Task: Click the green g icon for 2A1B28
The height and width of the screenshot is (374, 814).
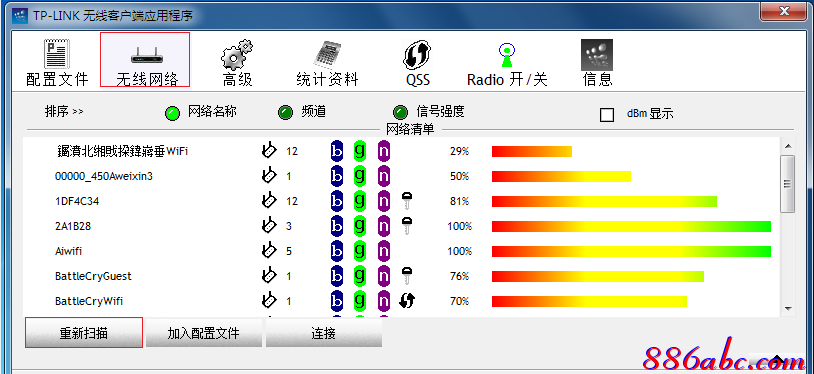Action: (360, 226)
